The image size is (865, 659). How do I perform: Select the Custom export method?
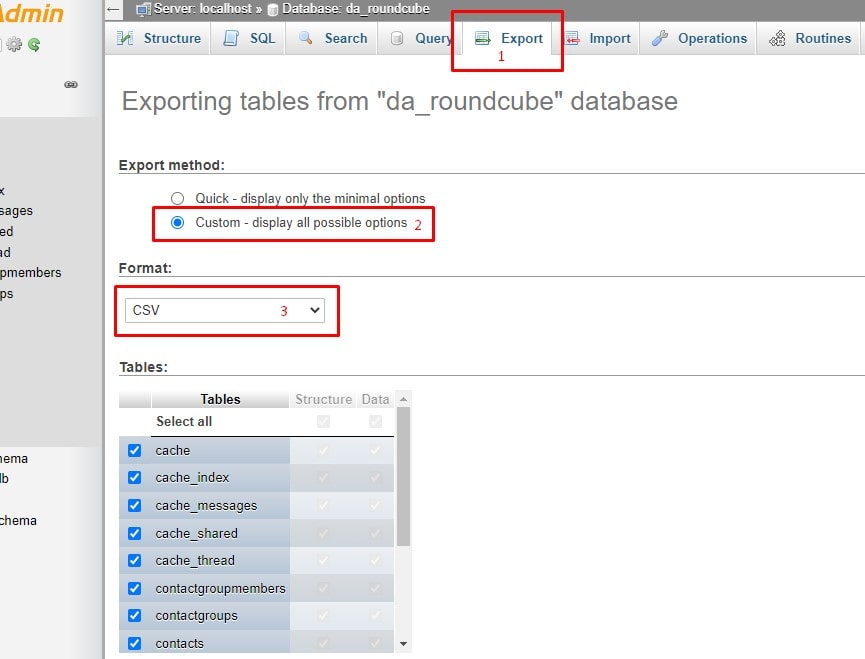point(177,223)
